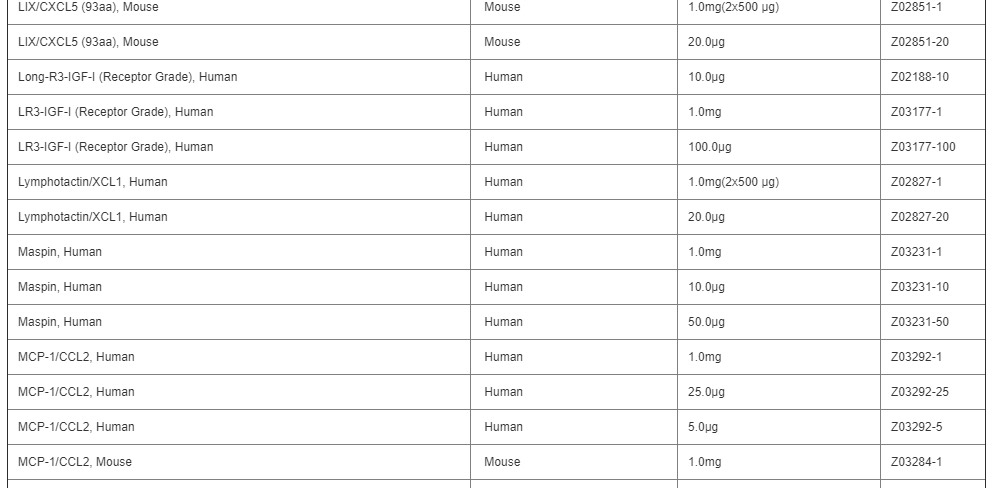Viewport: 993px width, 488px height.
Task: Click Maspin, Human product for Z03231-1
Action: tap(60, 252)
